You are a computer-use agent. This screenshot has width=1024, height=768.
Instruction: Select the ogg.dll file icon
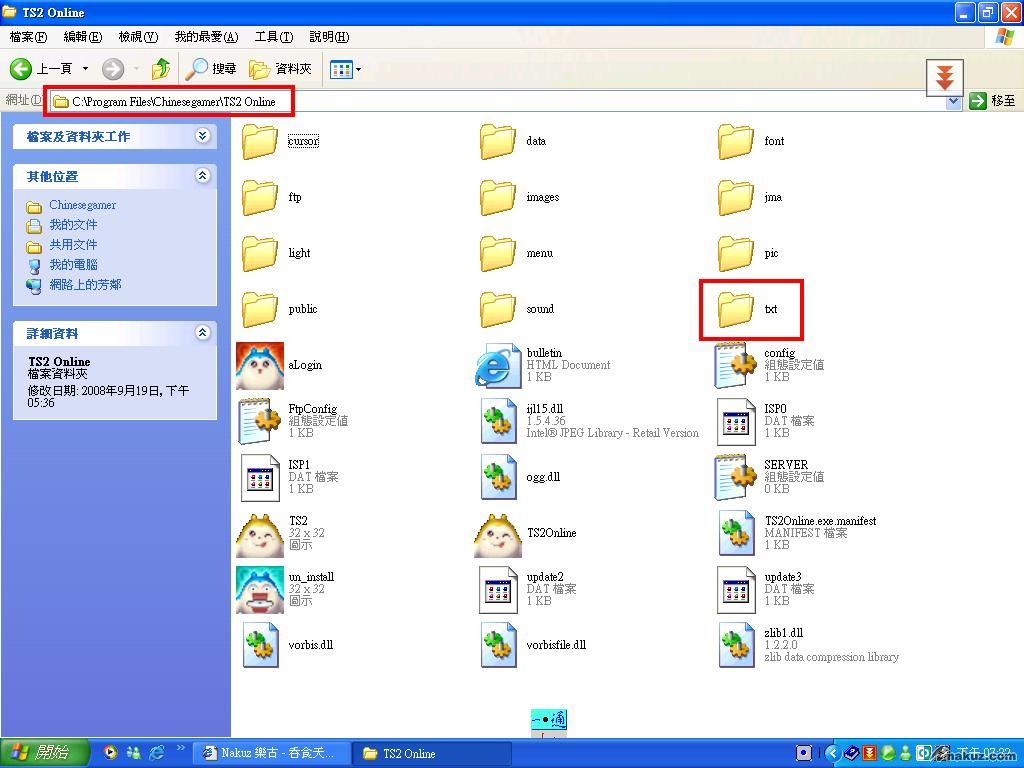[x=498, y=477]
